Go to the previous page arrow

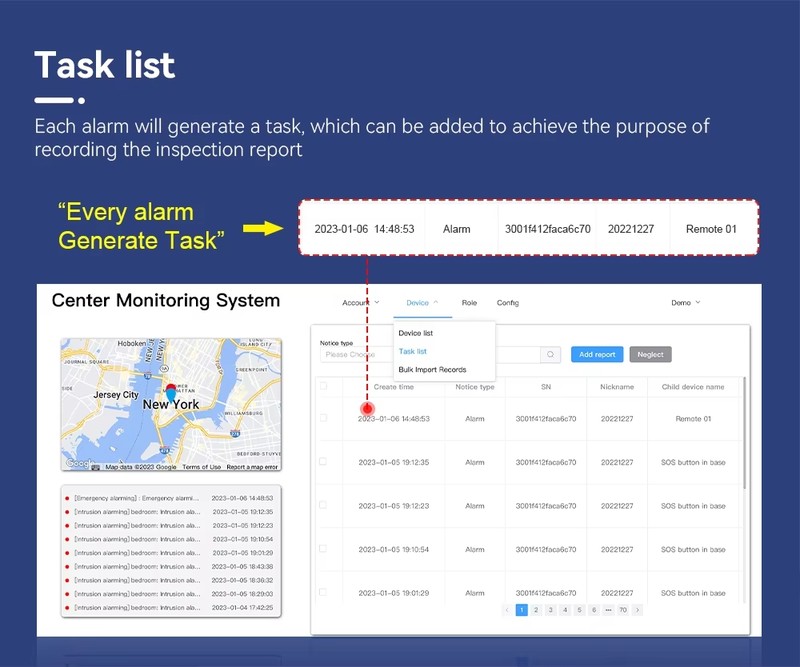(x=507, y=609)
